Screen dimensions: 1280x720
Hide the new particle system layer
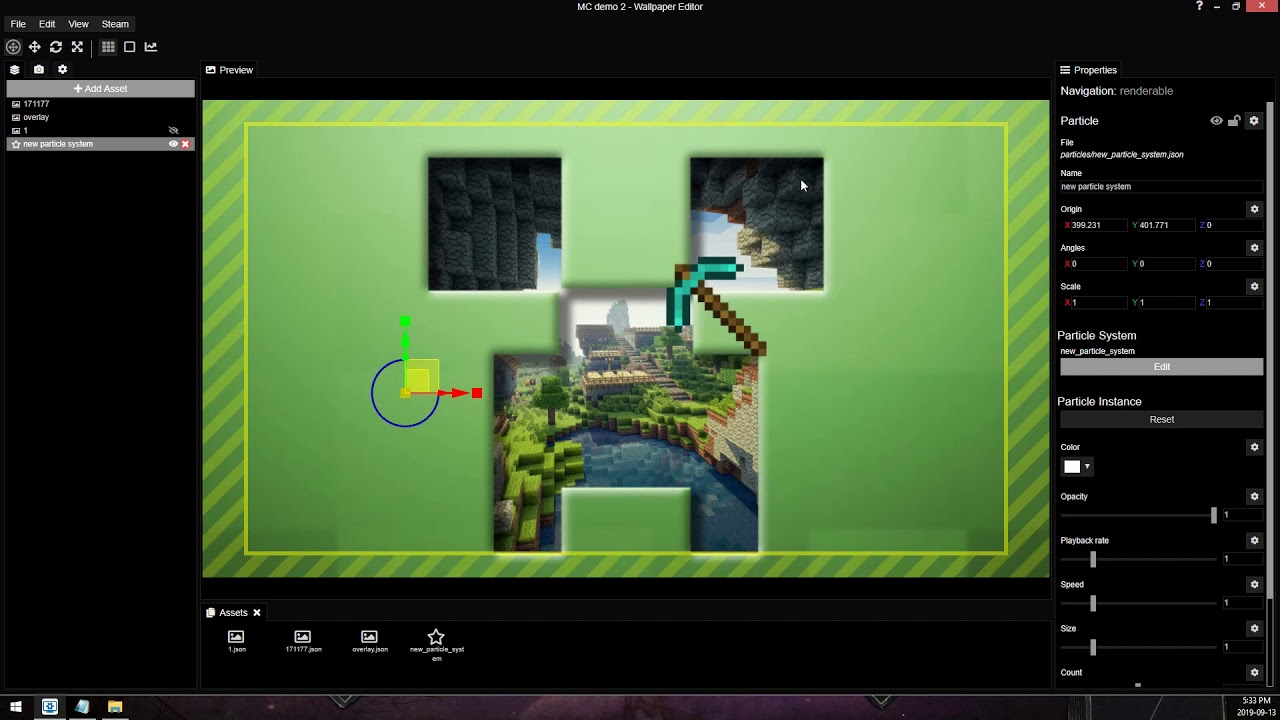[173, 144]
